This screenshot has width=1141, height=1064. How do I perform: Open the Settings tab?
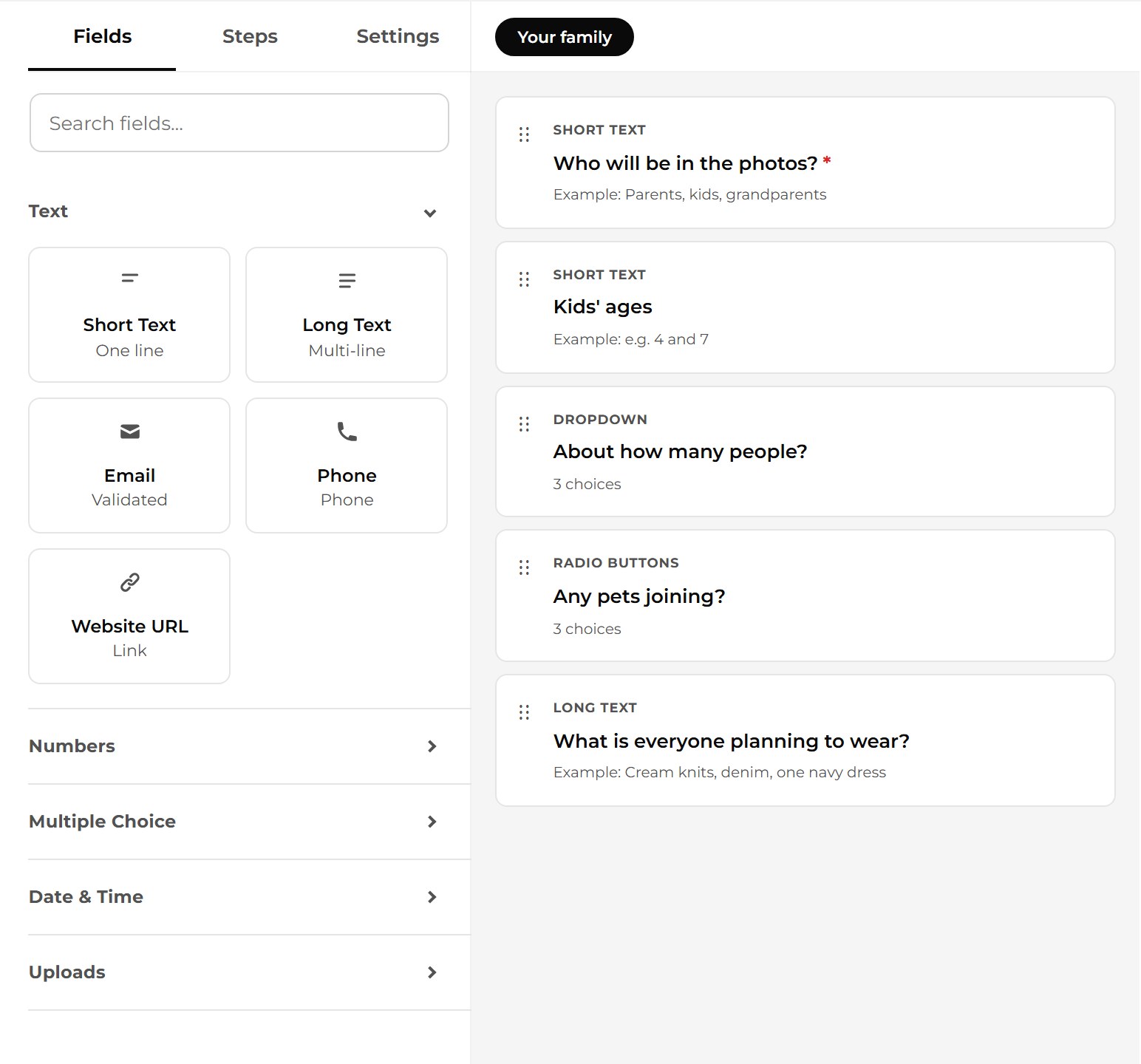[398, 36]
